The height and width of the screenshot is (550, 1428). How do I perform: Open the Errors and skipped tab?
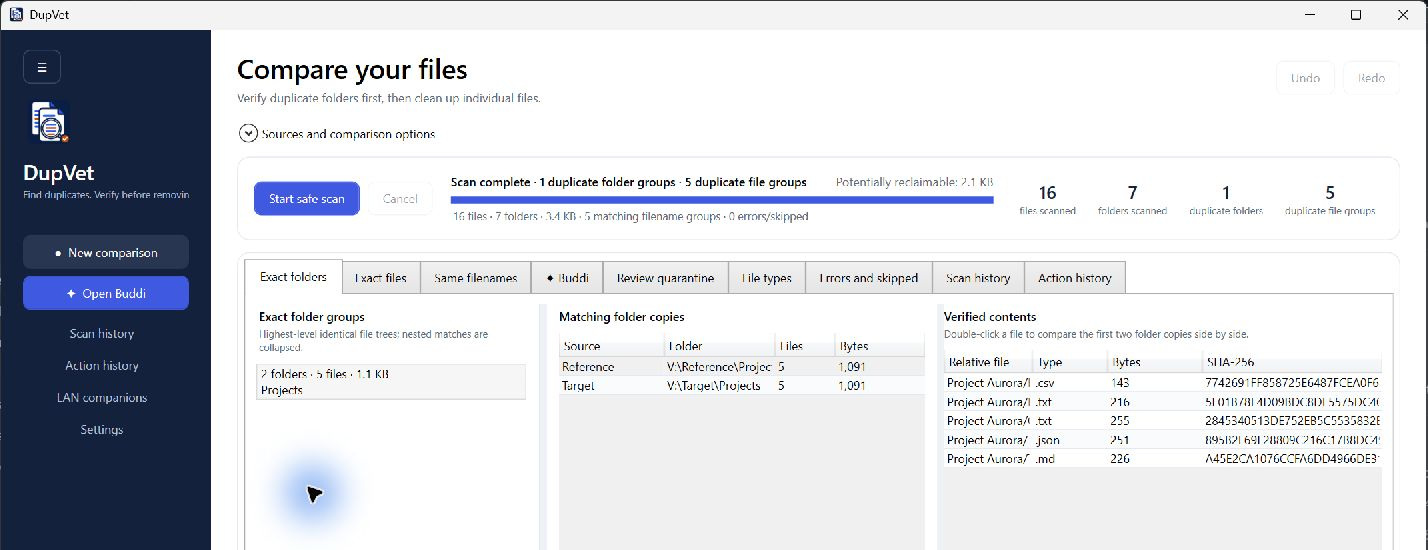coord(868,278)
